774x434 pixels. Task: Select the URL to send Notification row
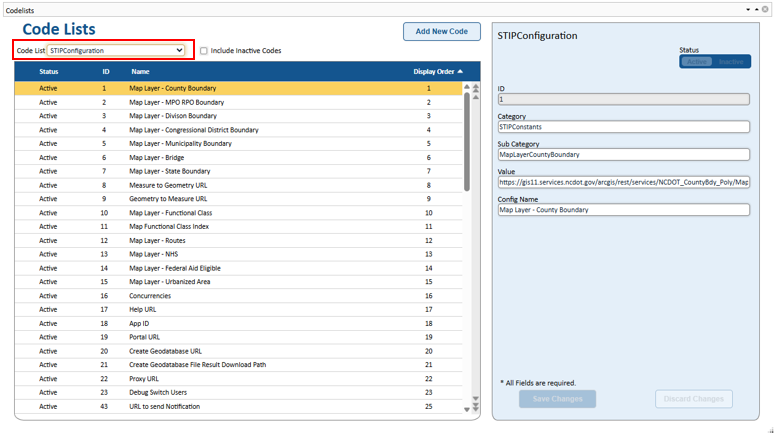coord(238,406)
